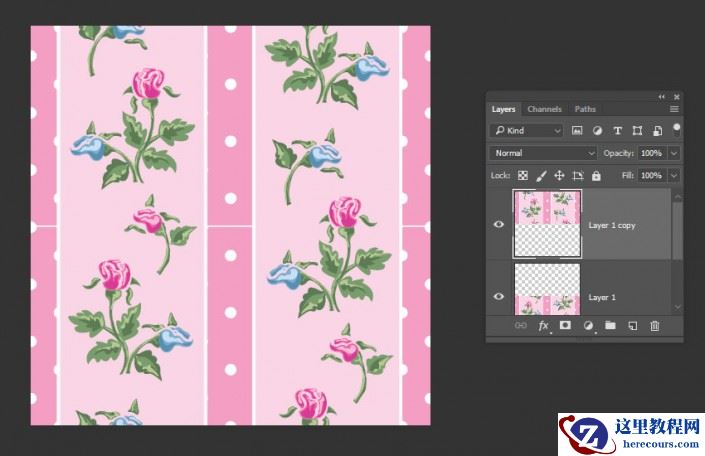Filter for shape layers
Image resolution: width=705 pixels, height=456 pixels.
pos(637,130)
